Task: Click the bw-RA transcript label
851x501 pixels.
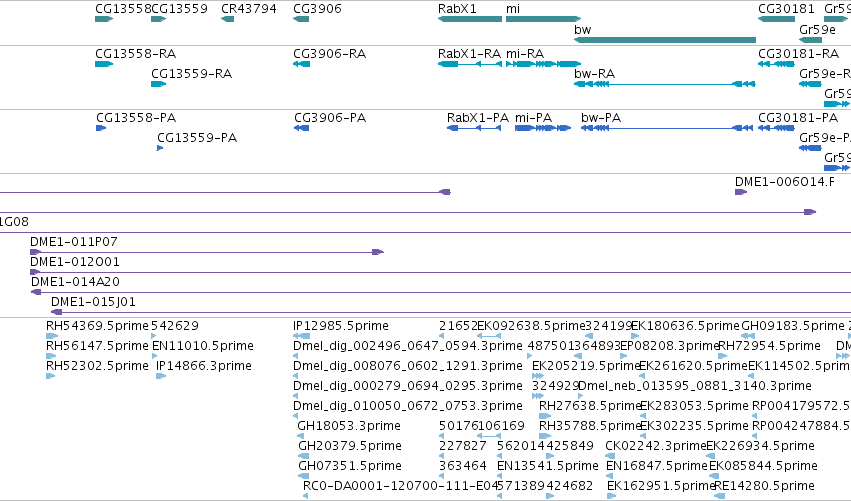Action: [x=594, y=74]
